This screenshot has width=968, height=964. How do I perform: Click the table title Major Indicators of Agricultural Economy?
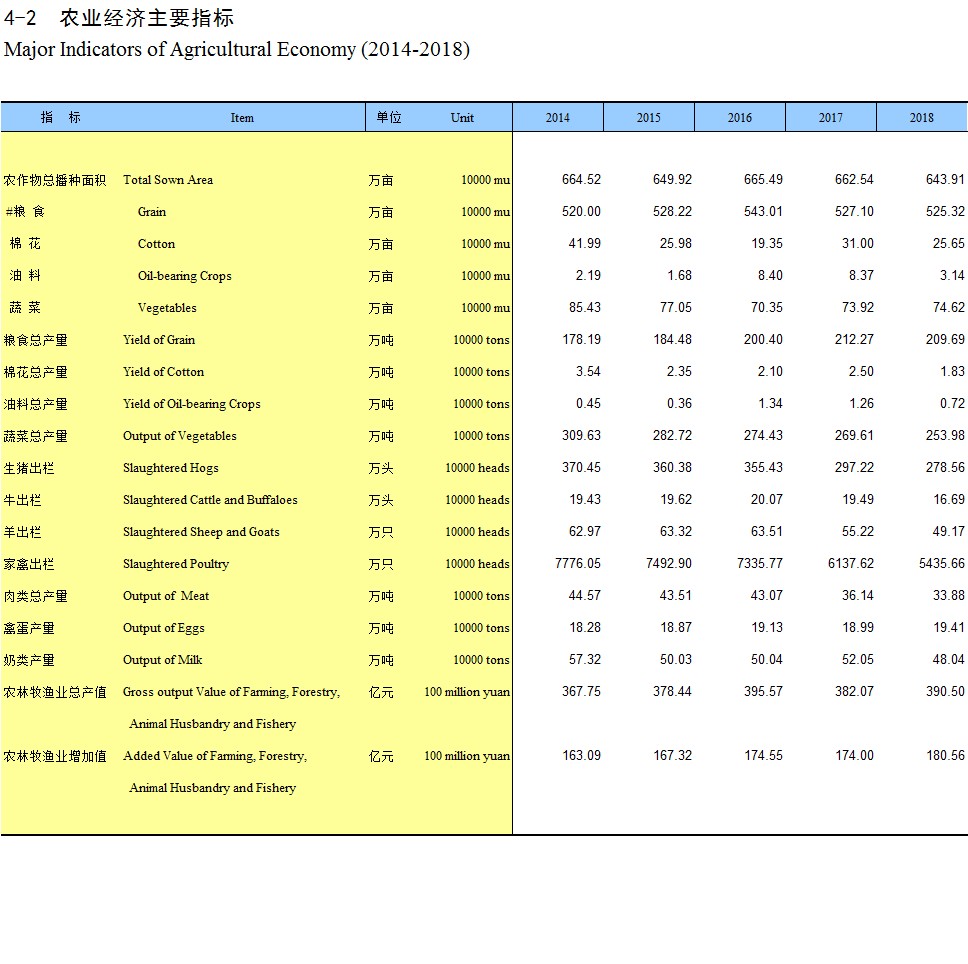[236, 49]
